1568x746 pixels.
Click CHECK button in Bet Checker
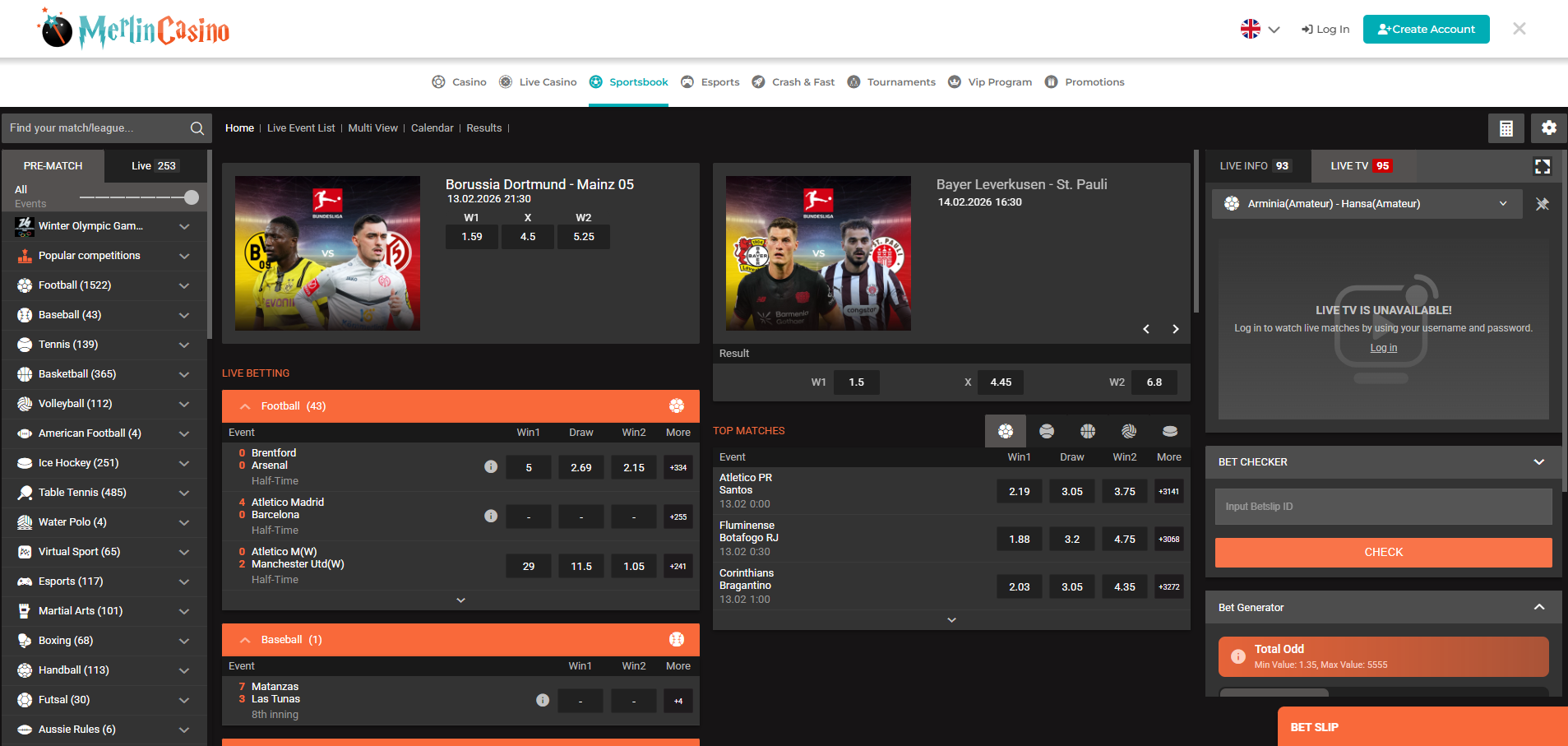click(x=1384, y=553)
